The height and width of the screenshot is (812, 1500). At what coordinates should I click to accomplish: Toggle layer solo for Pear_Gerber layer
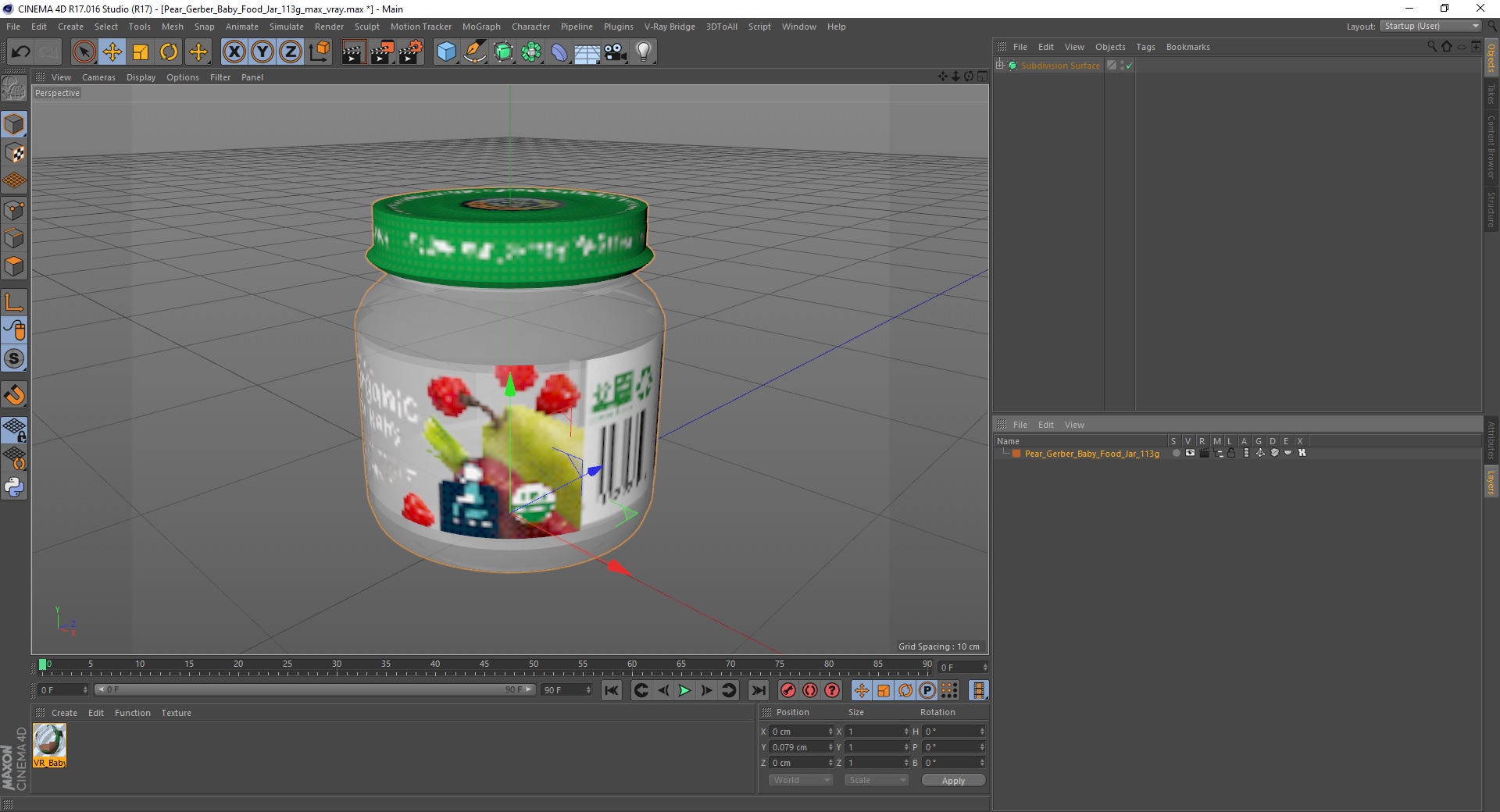[1176, 453]
